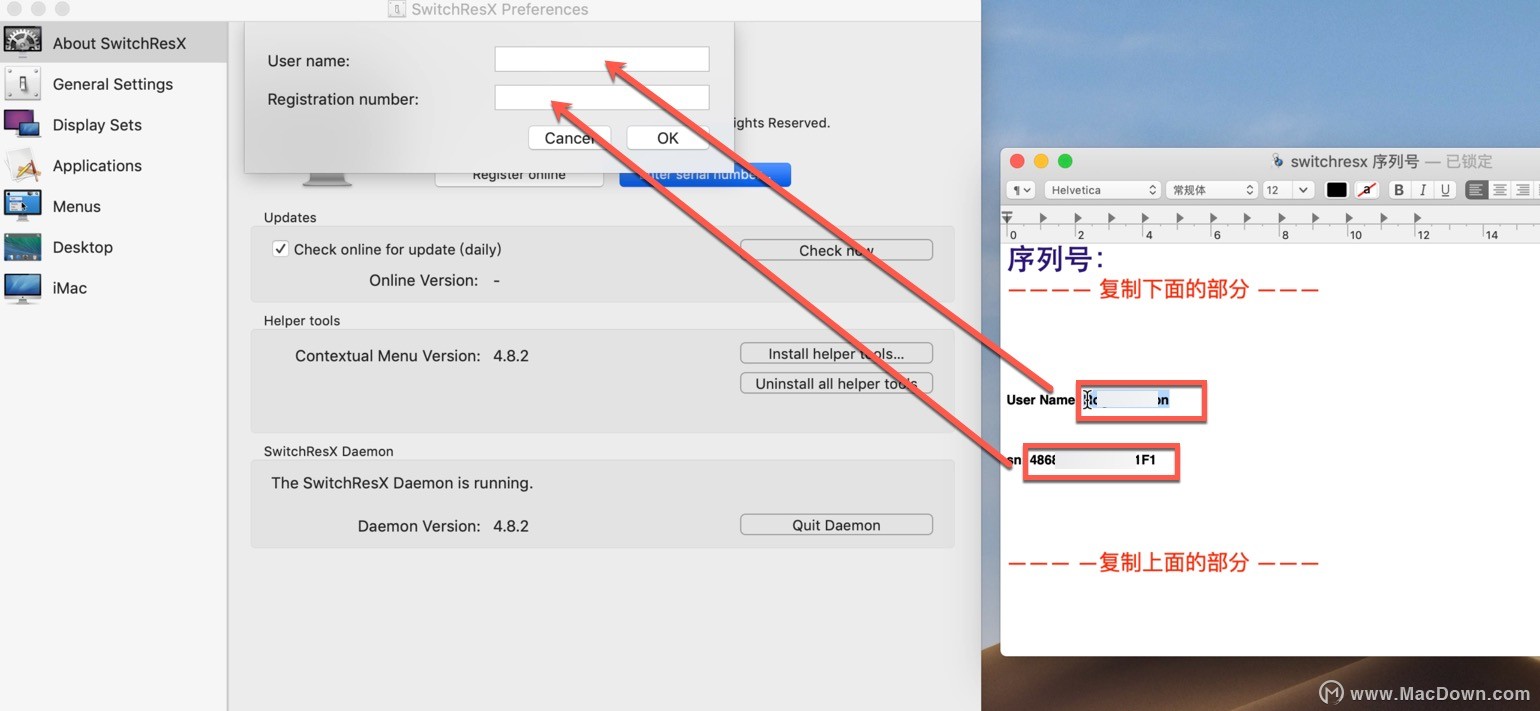Click Uninstall all helper tools button
The height and width of the screenshot is (711, 1540).
pyautogui.click(x=836, y=383)
